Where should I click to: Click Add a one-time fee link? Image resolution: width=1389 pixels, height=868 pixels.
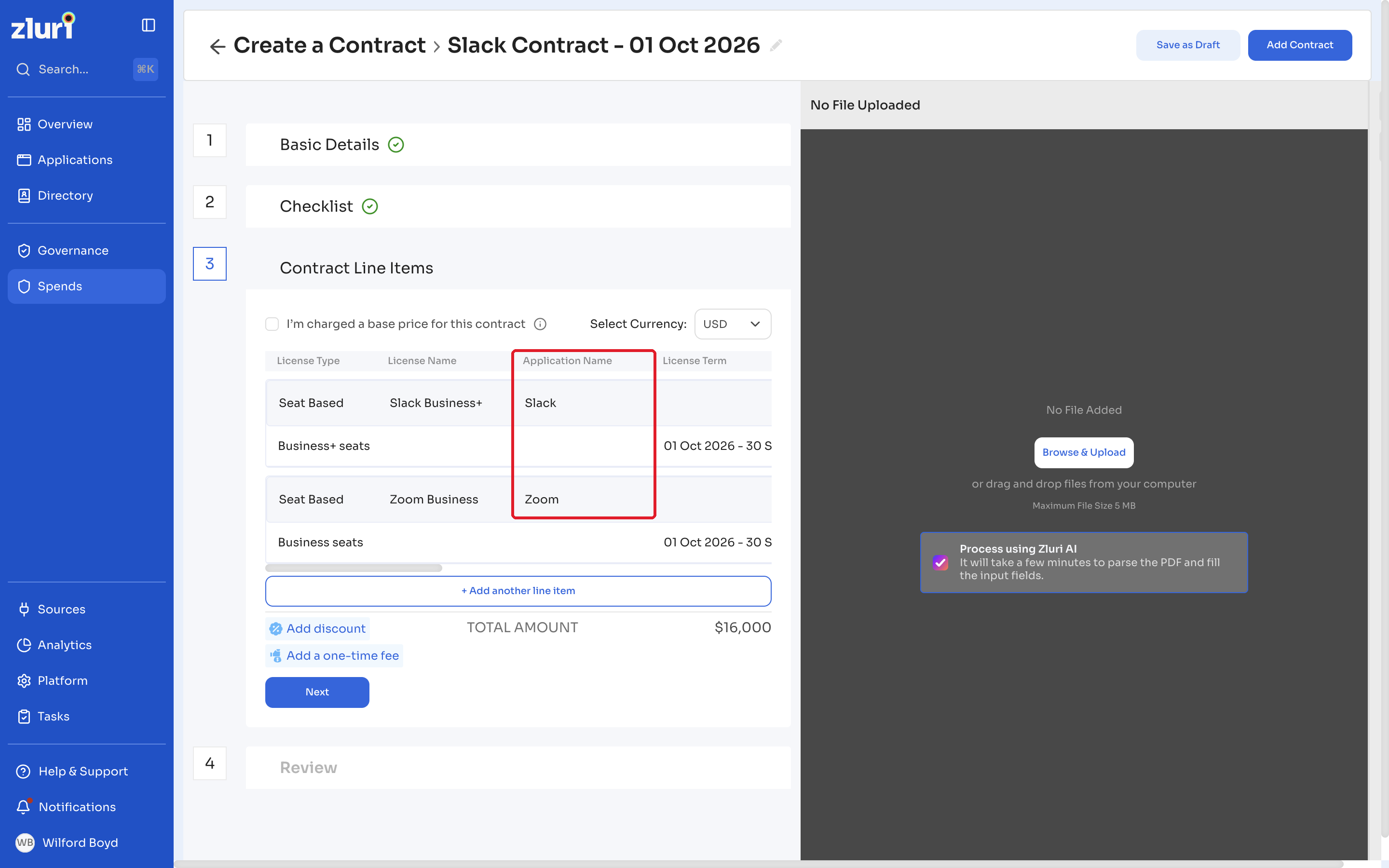(x=334, y=656)
